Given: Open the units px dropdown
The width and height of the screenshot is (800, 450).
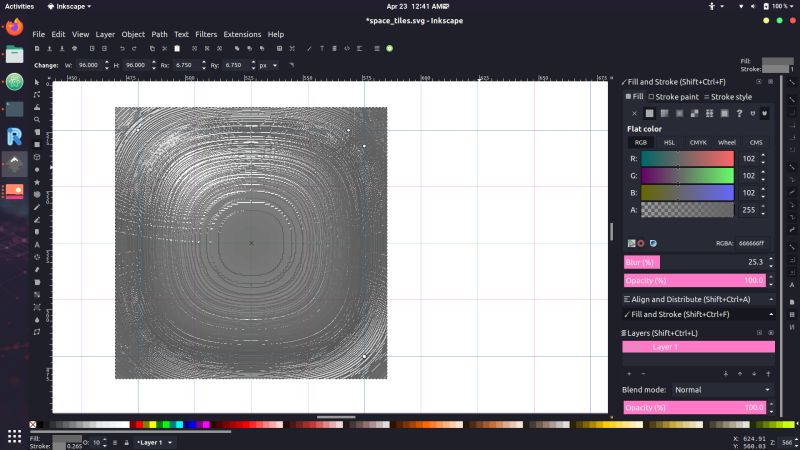Looking at the screenshot, I should pyautogui.click(x=269, y=65).
